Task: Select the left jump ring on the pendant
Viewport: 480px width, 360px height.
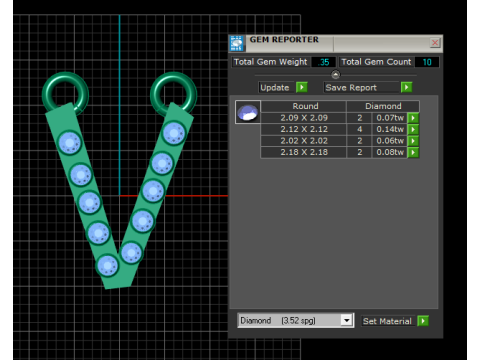Action: (x=65, y=94)
